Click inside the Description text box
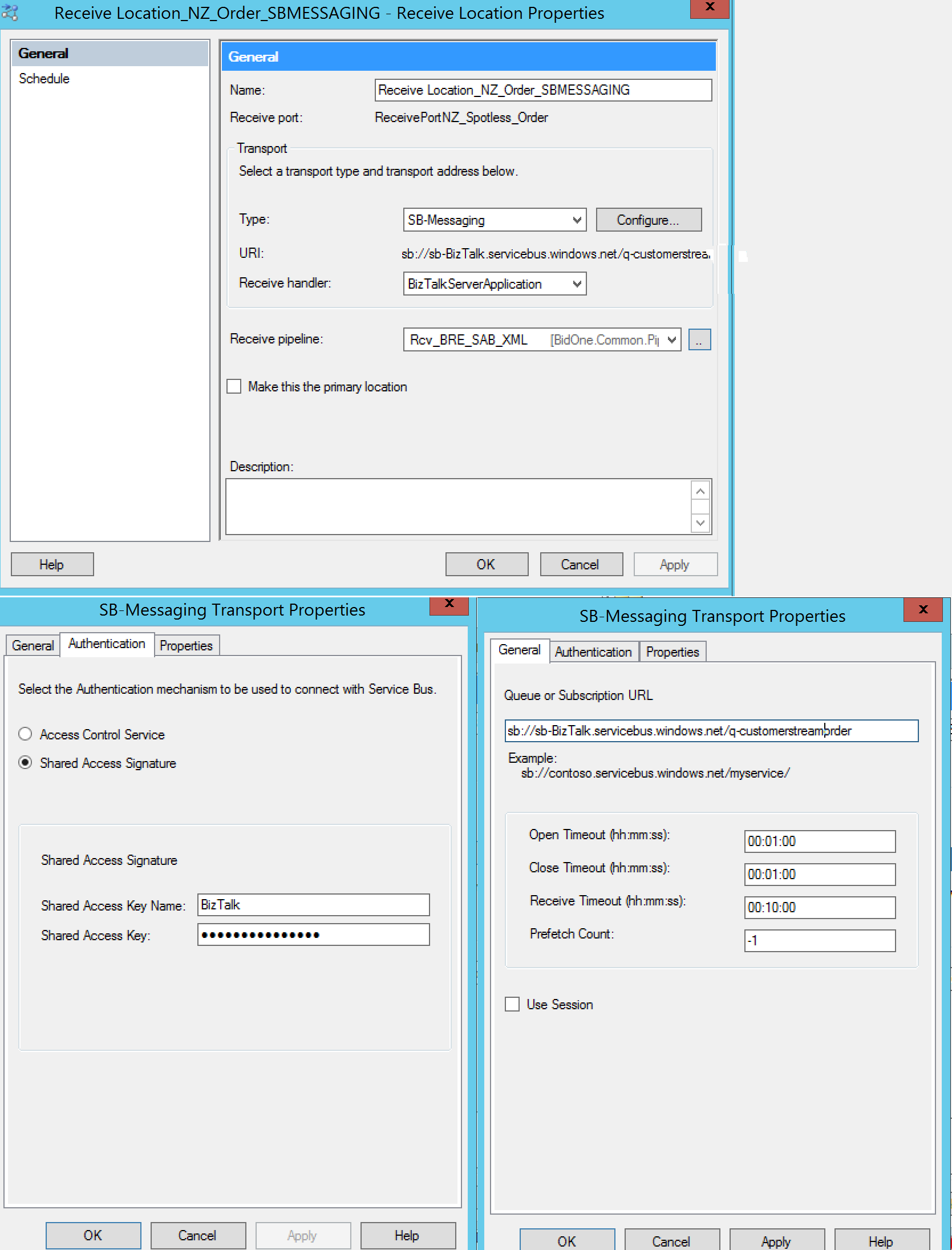 point(458,507)
